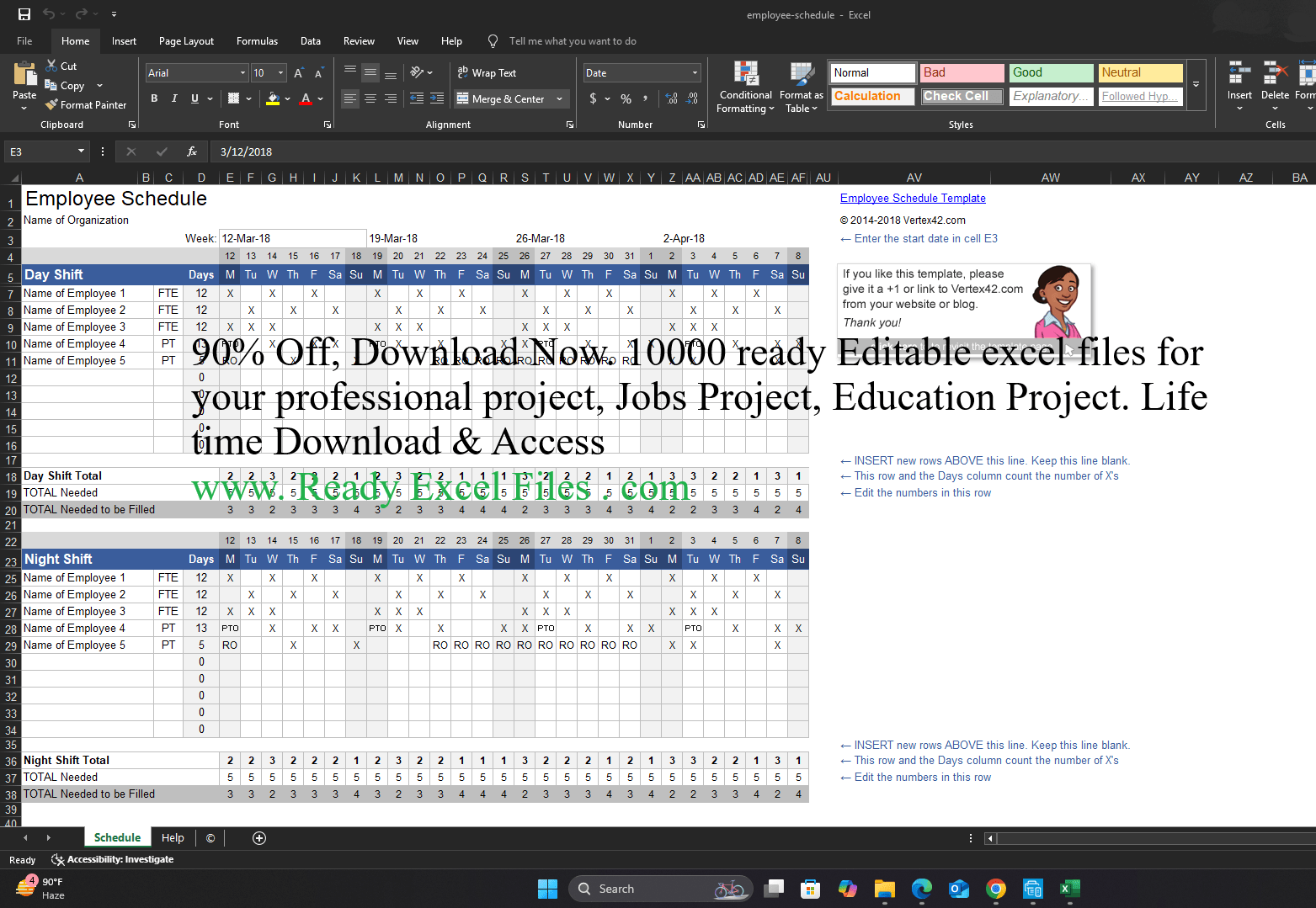Open Google Chrome from the taskbar
This screenshot has width=1316, height=908.
[x=995, y=889]
